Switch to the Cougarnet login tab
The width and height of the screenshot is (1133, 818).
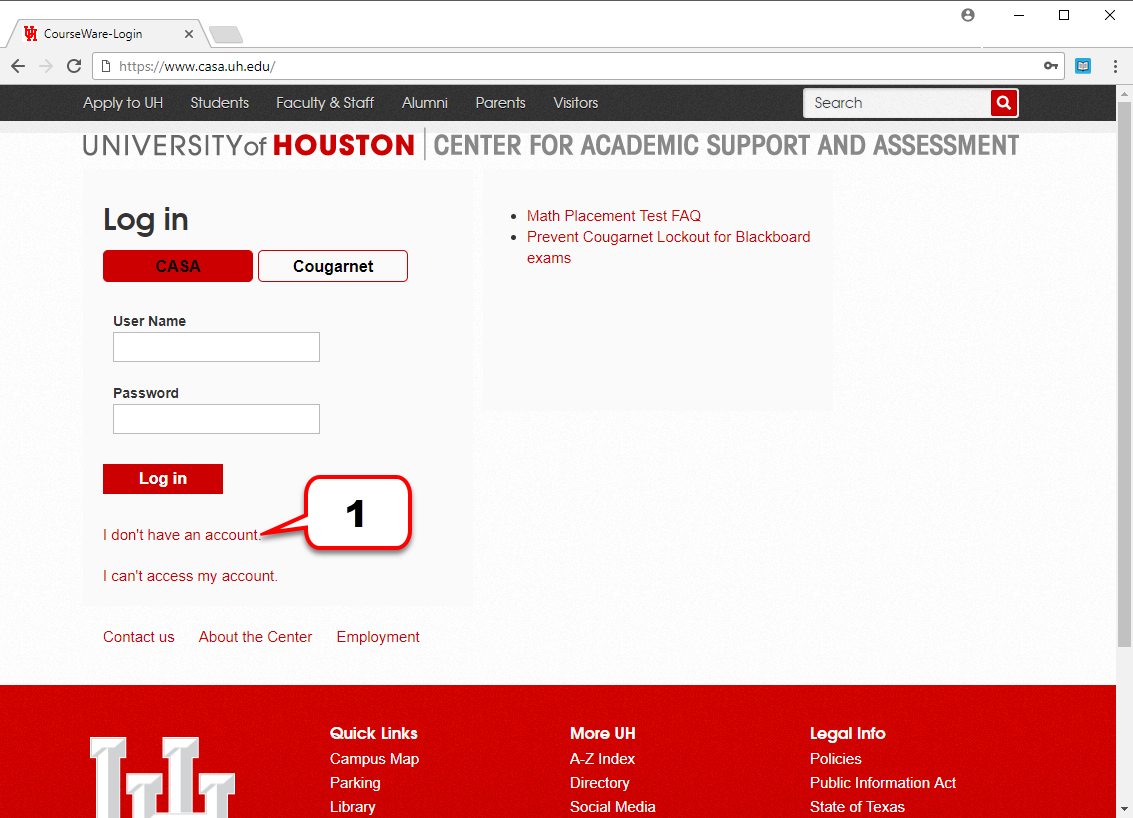click(333, 266)
